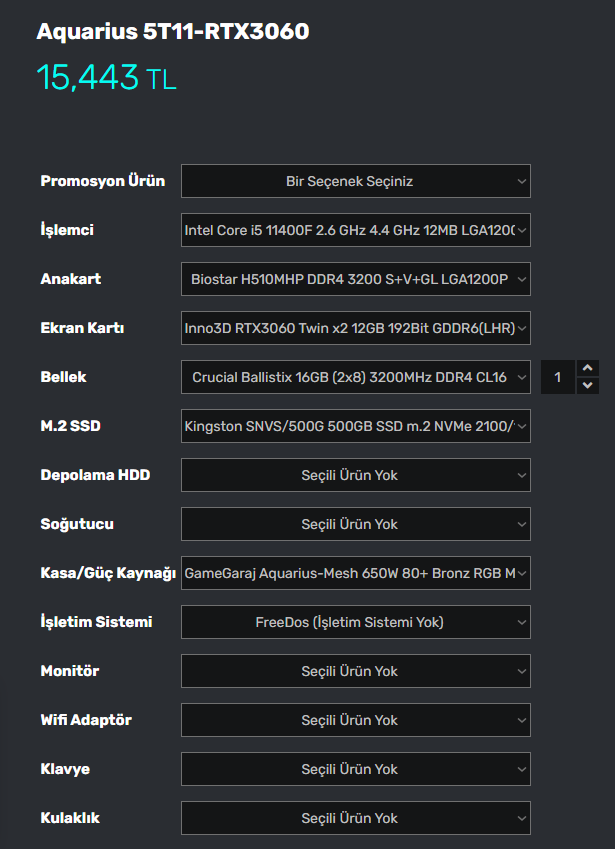Increase Bellek quantity with up arrow
615x849 pixels.
pos(588,369)
